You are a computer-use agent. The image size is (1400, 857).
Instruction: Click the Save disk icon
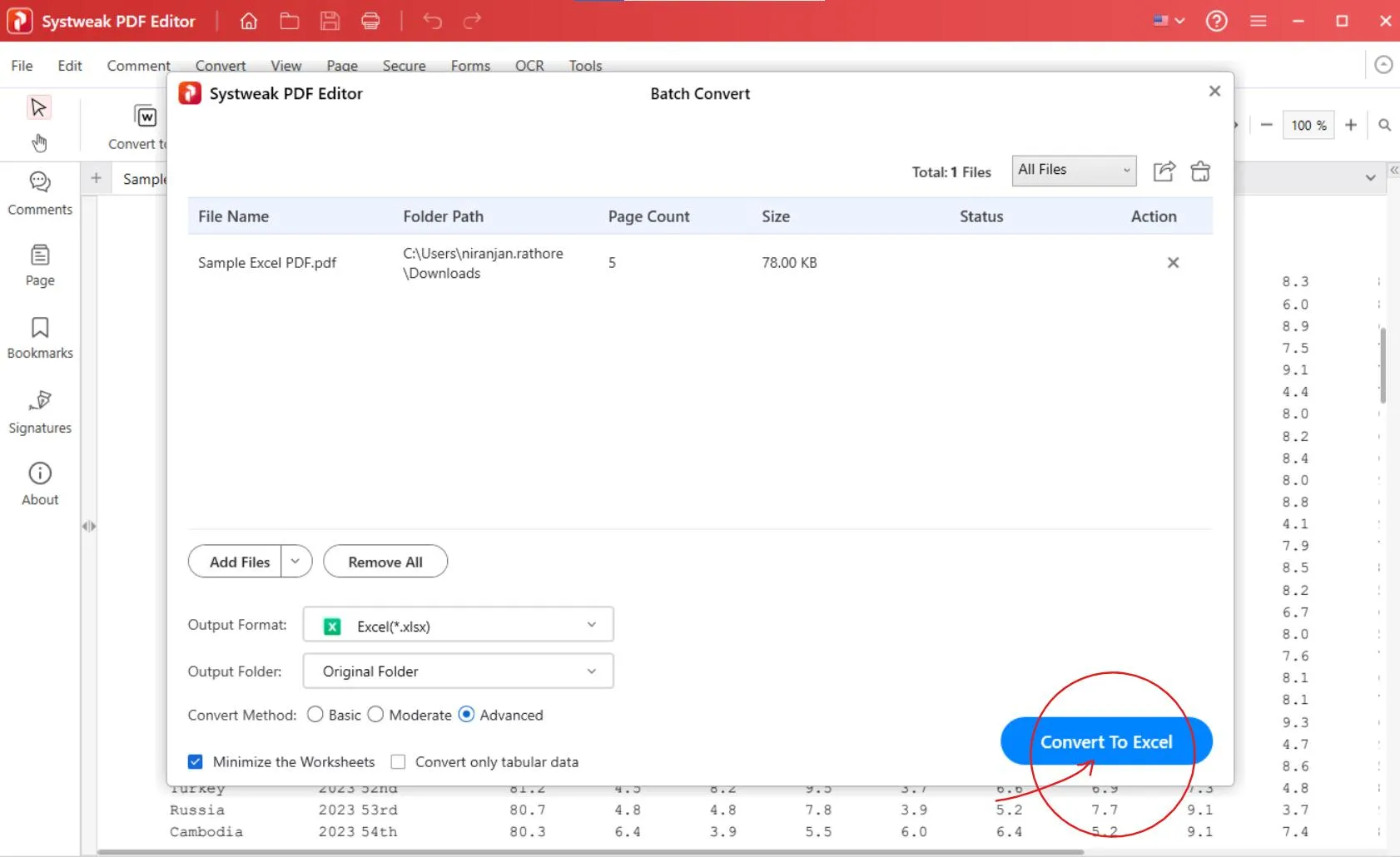tap(330, 21)
